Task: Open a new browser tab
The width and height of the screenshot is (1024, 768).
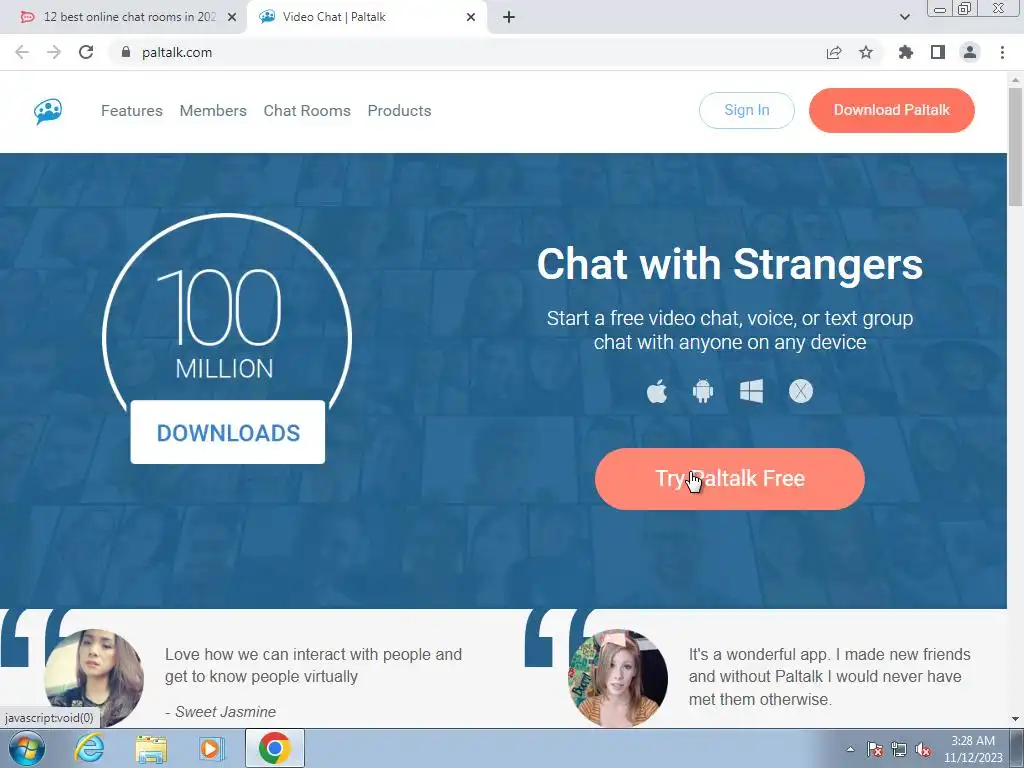Action: (x=509, y=18)
